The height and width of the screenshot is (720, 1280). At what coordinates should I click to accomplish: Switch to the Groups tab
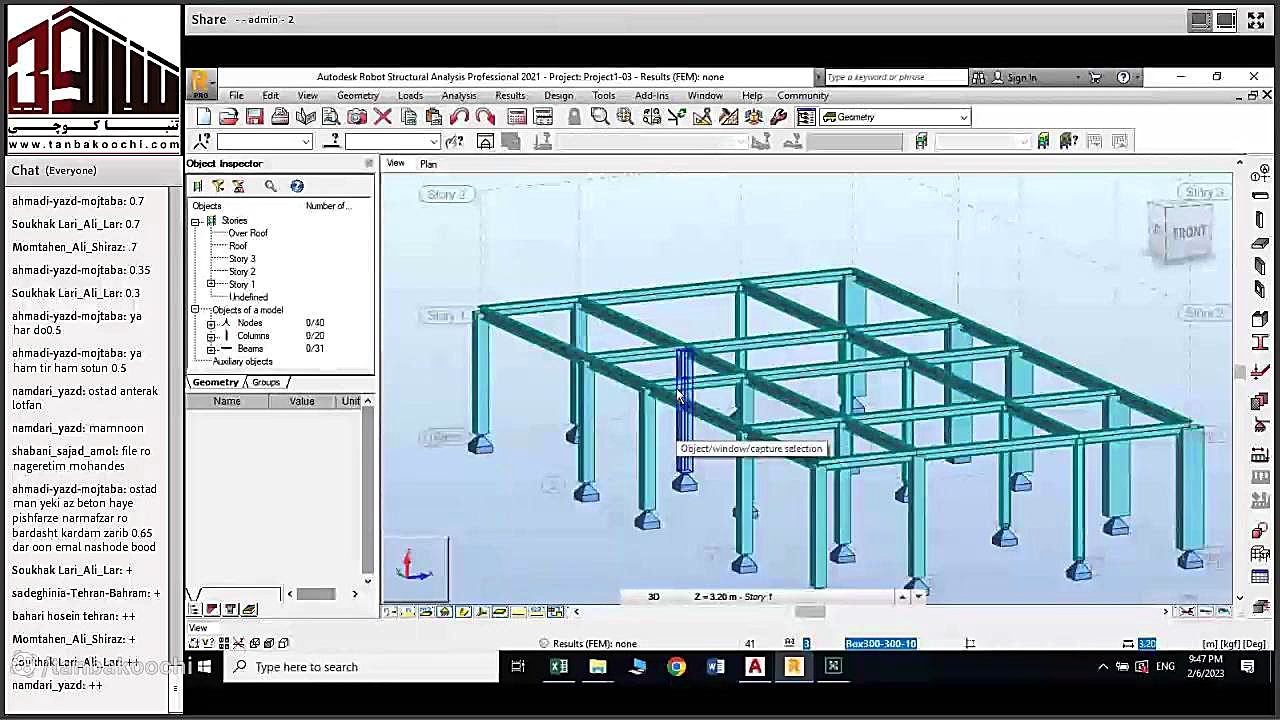(266, 382)
